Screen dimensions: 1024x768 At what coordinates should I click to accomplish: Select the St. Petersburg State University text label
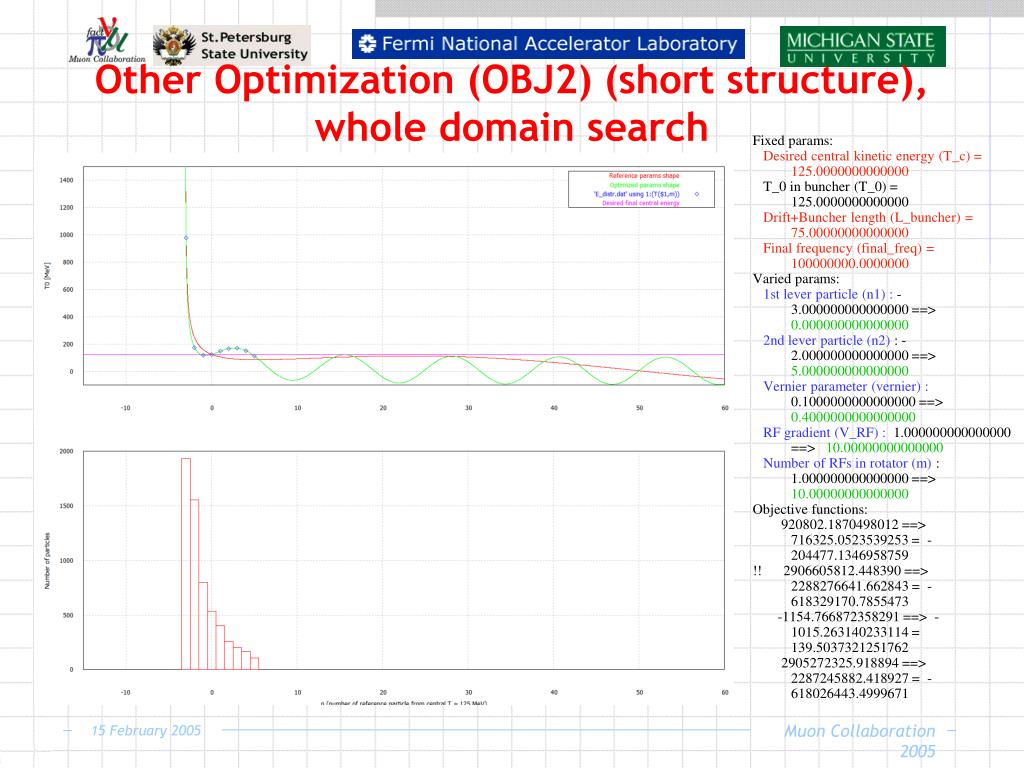pyautogui.click(x=254, y=46)
